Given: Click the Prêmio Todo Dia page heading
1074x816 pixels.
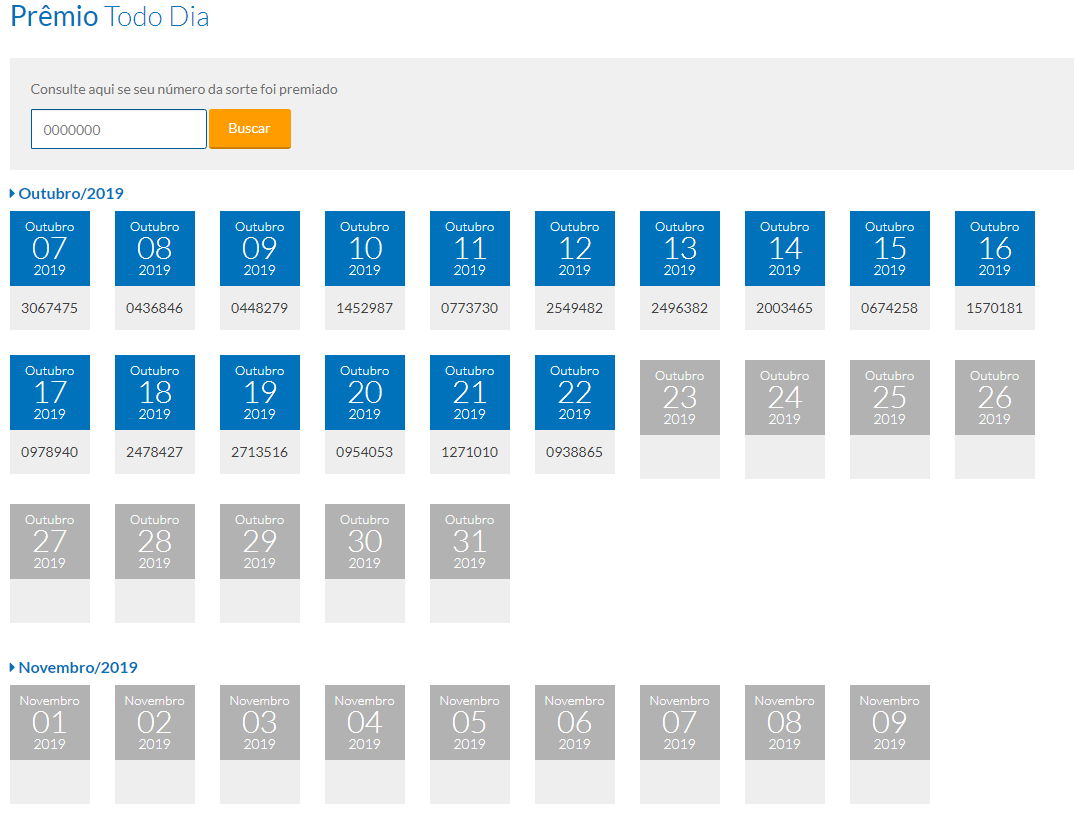Looking at the screenshot, I should coord(110,17).
